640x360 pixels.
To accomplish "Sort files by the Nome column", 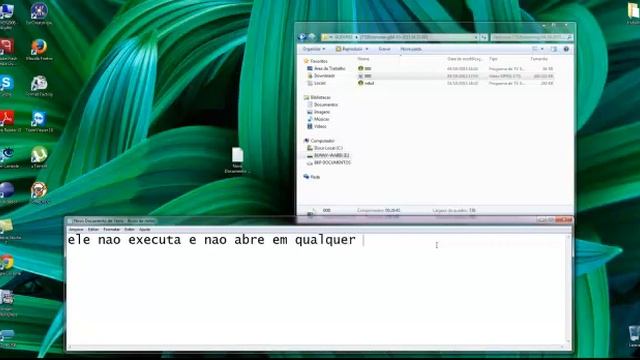I will click(363, 59).
